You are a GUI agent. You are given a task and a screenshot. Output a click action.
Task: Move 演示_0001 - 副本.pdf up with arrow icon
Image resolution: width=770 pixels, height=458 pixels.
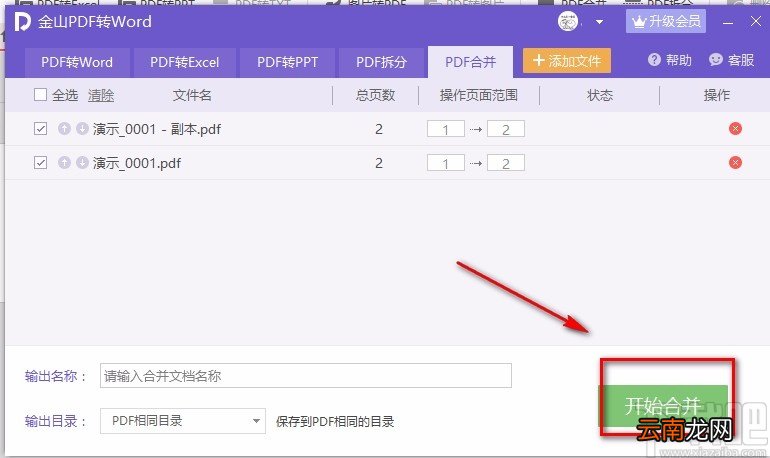(64, 129)
